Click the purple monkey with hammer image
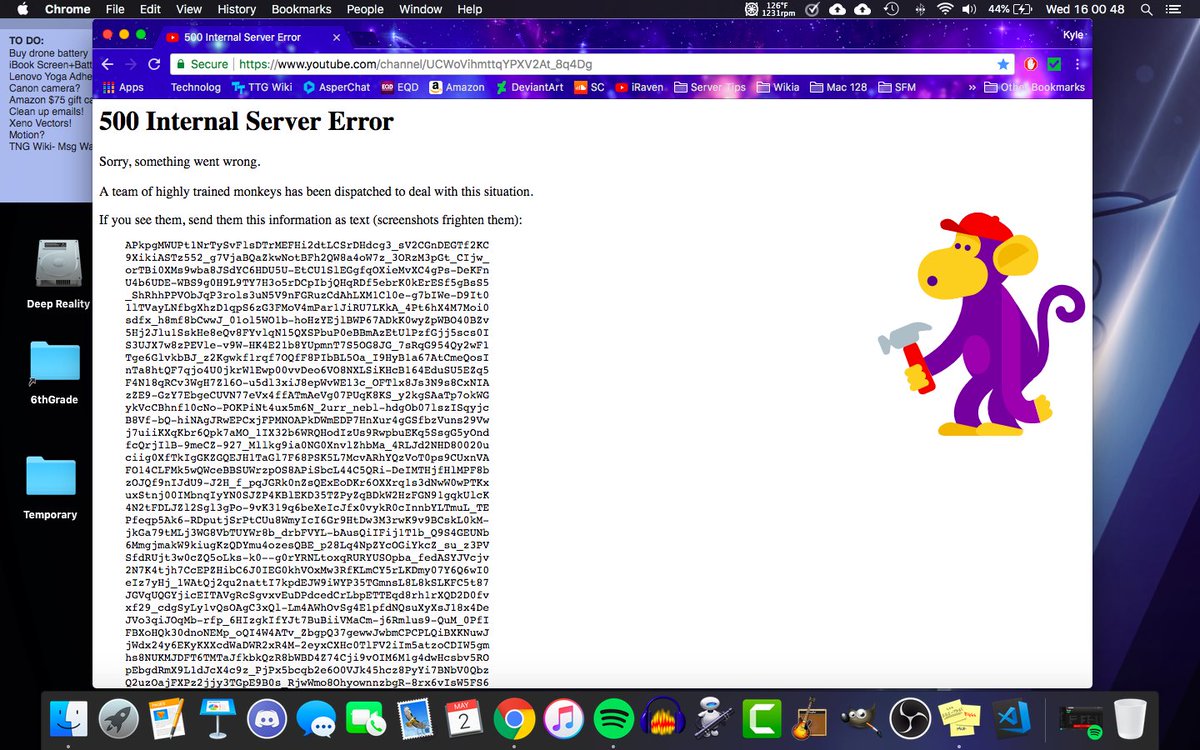1200x750 pixels. pyautogui.click(x=981, y=323)
